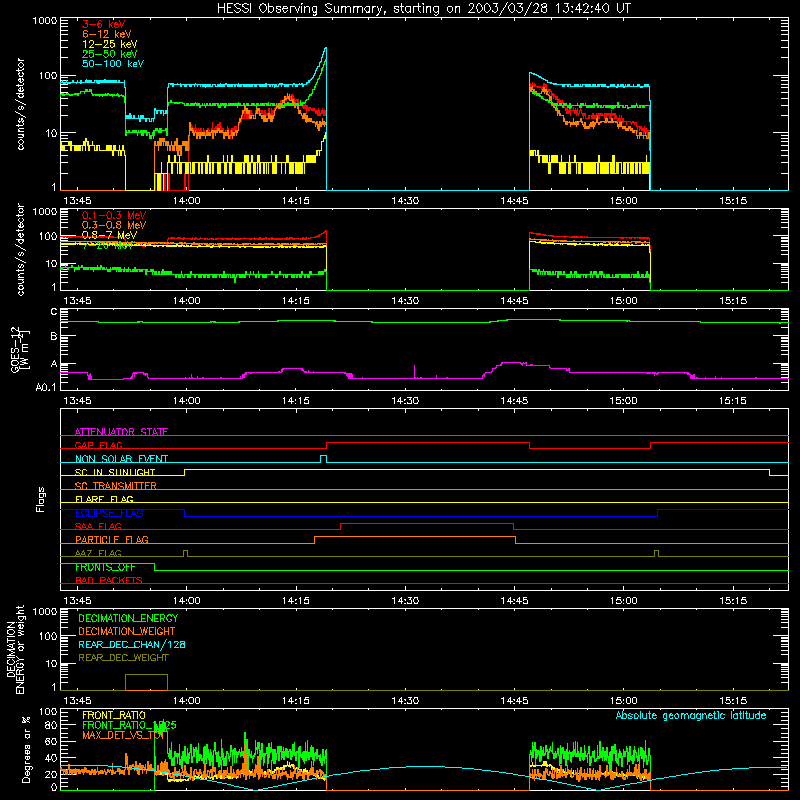Click the FLARE_FLAG label
Screen dimensions: 800x800
[104, 499]
